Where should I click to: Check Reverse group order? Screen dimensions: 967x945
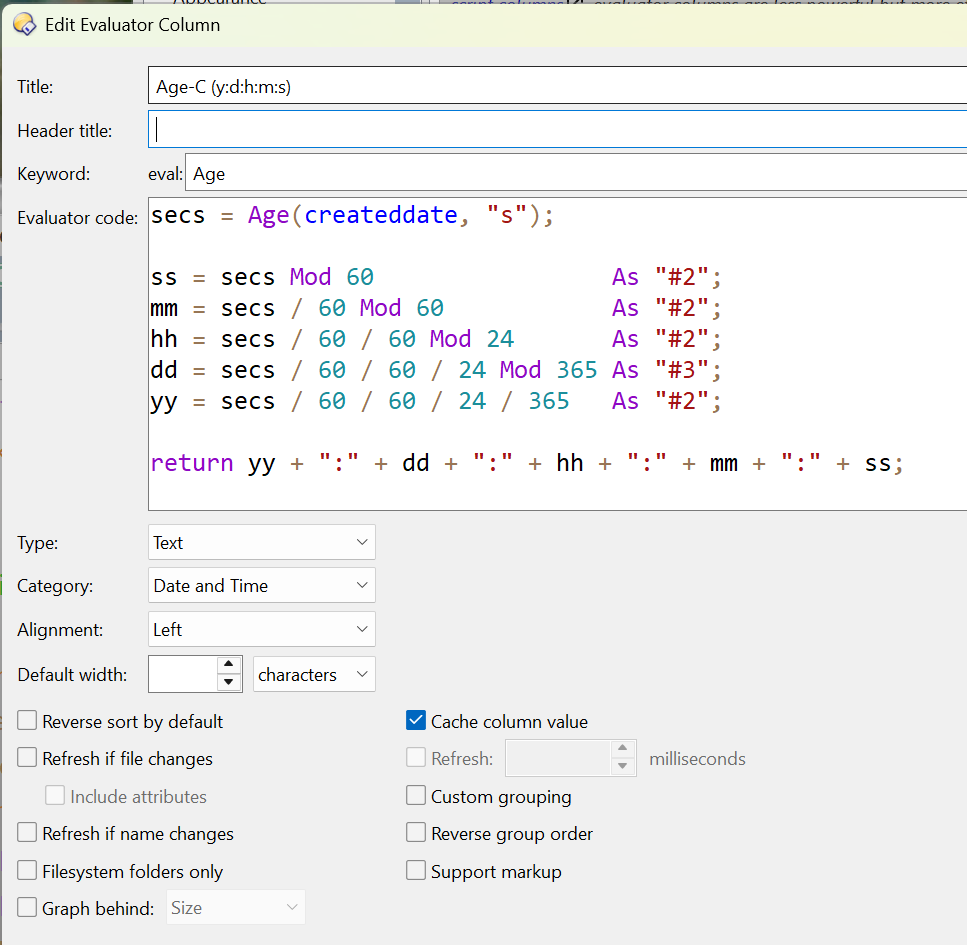[416, 833]
